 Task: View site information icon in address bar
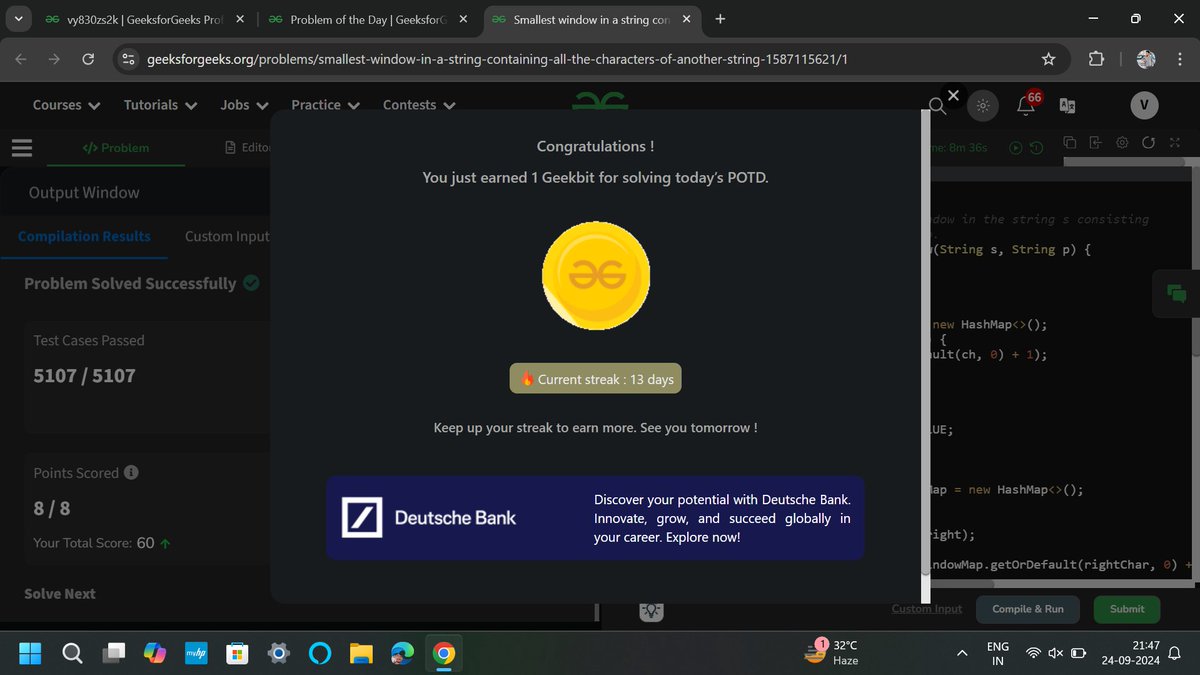click(127, 60)
